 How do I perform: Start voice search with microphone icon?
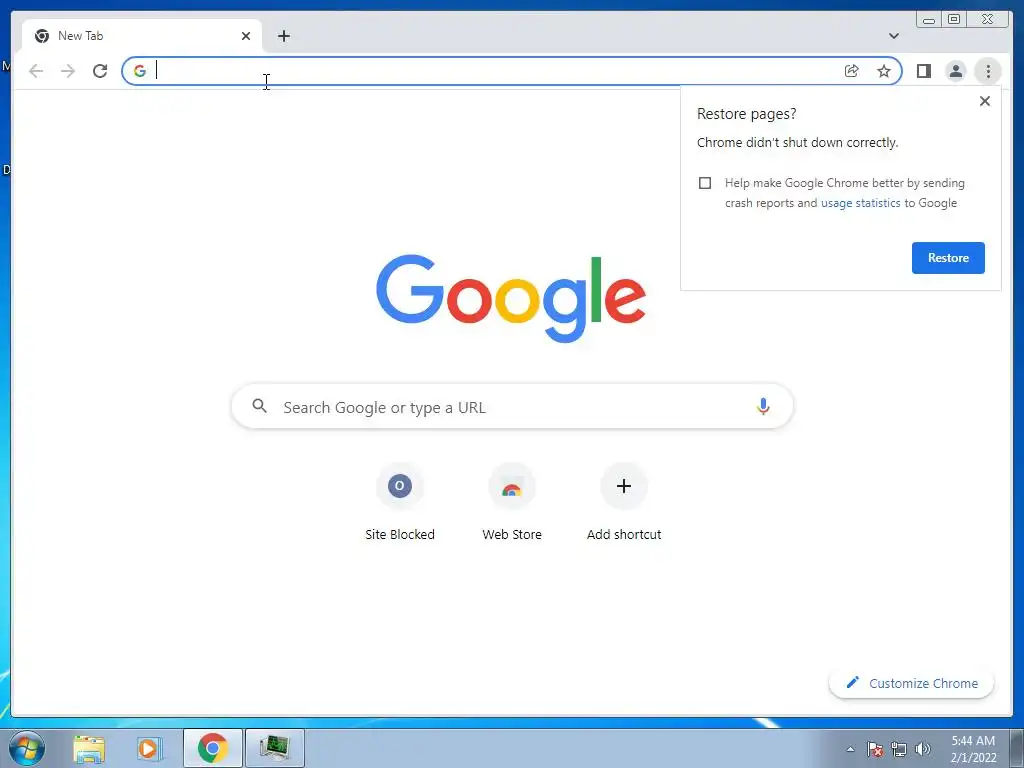[x=763, y=406]
